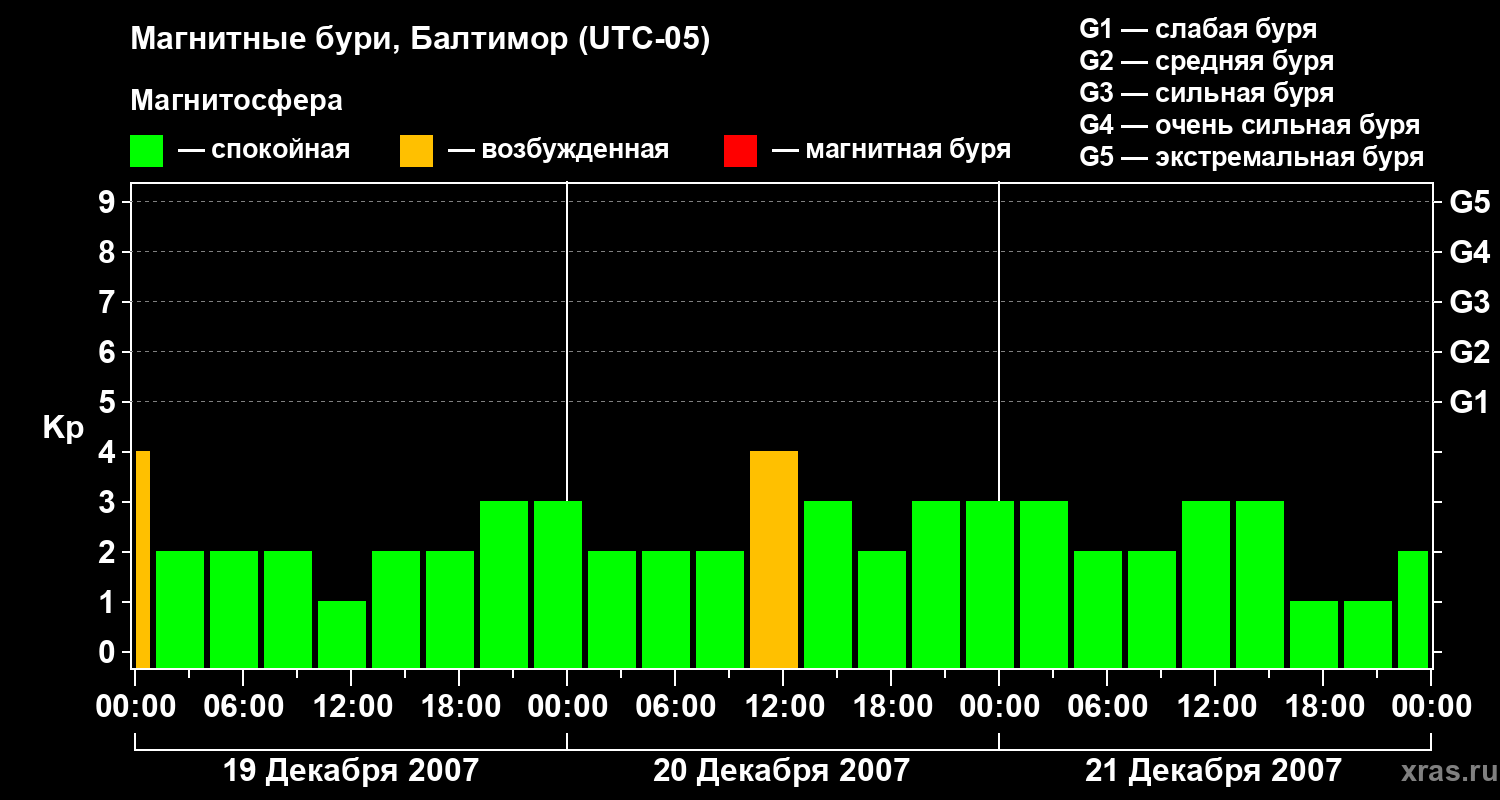Click the '2' value on Kp axis
The height and width of the screenshot is (800, 1500).
[x=108, y=552]
